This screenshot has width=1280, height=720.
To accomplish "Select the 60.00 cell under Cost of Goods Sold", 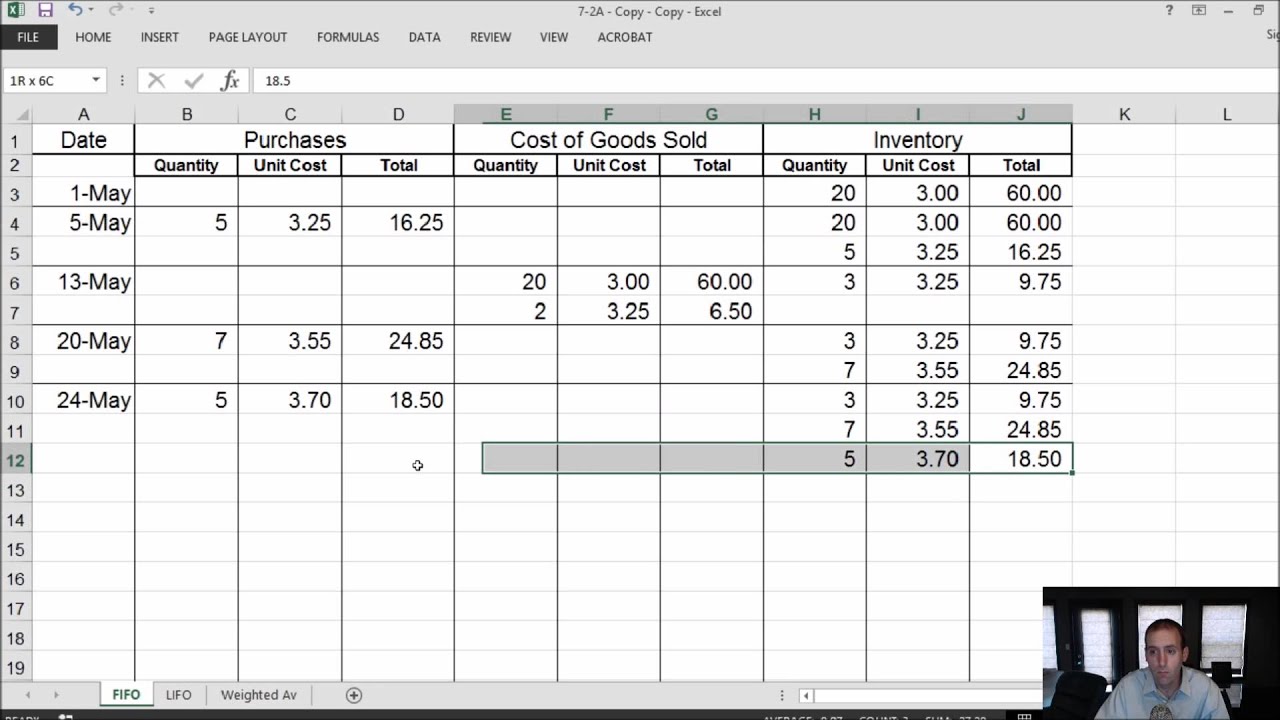I will (x=711, y=282).
